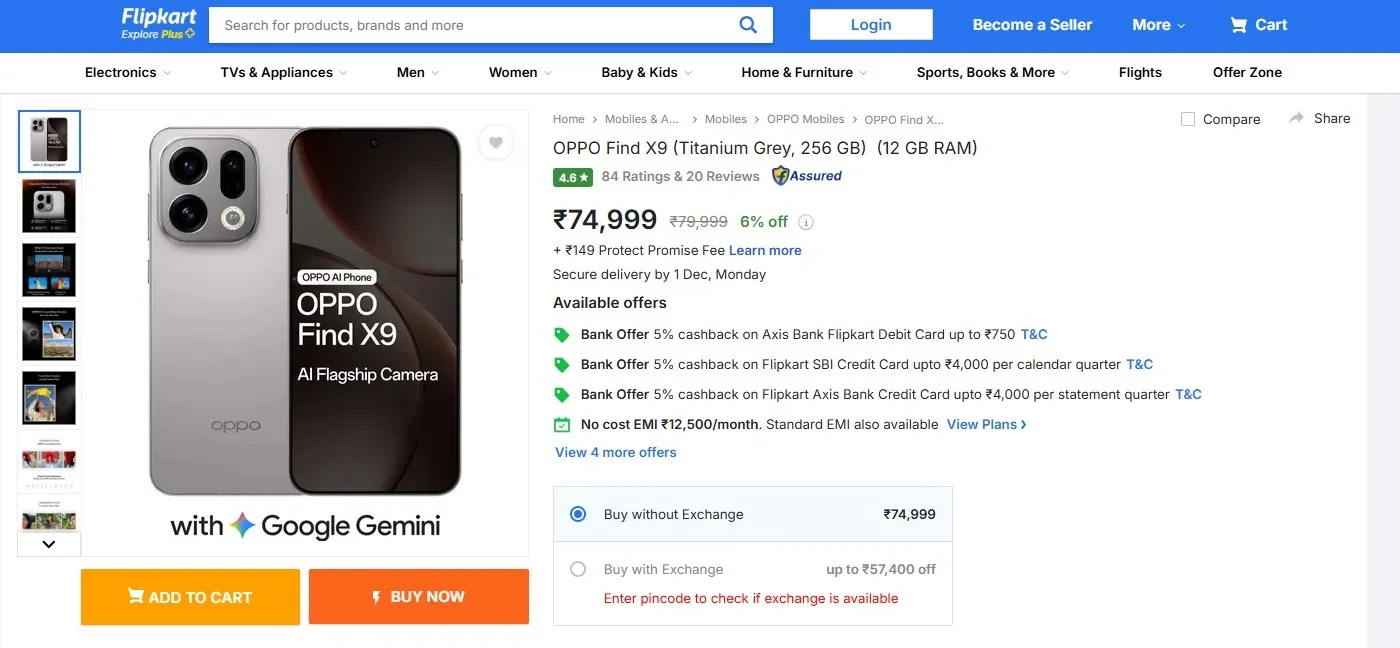Open the Offer Zone menu item
1400x648 pixels.
coord(1246,72)
